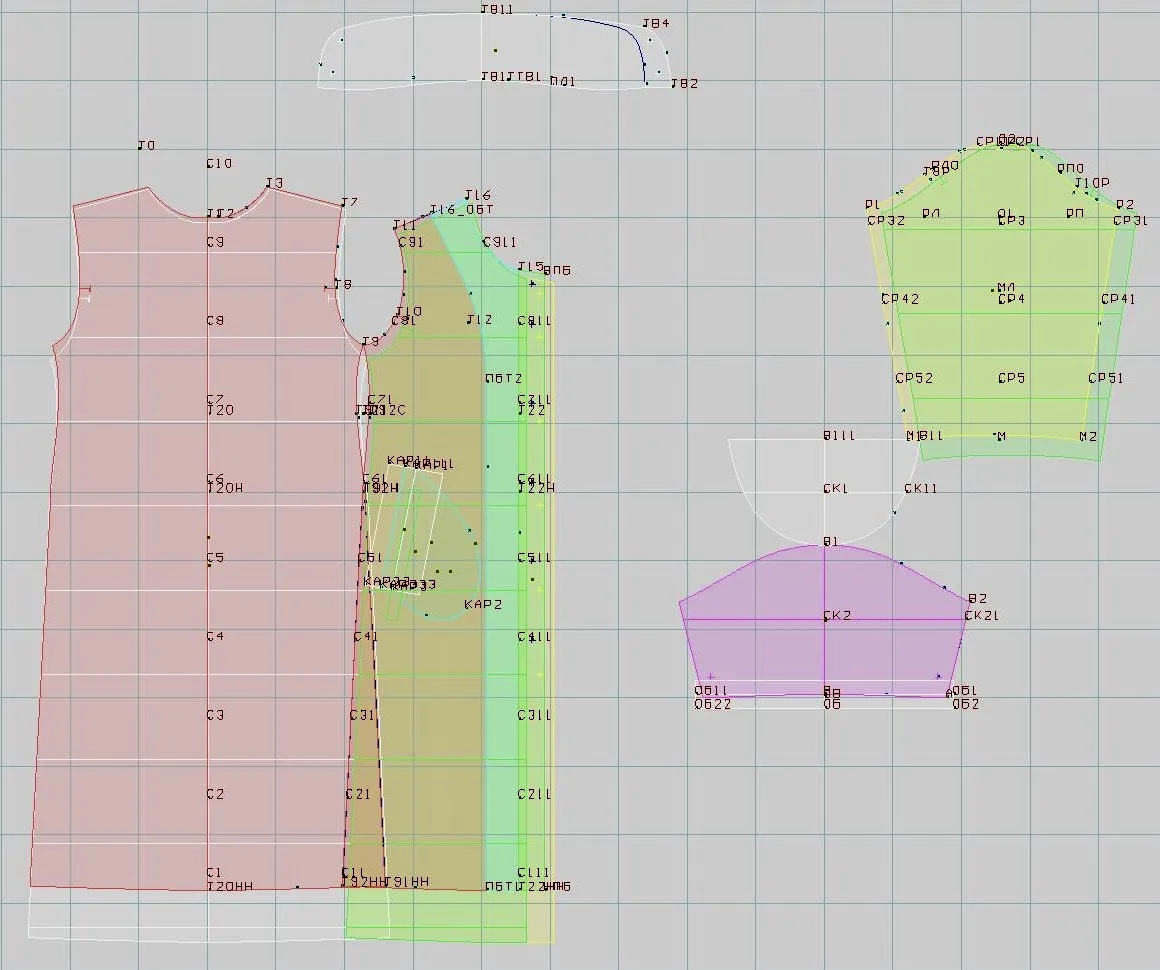This screenshot has height=970, width=1160.
Task: Click point label J0
Action: [146, 146]
